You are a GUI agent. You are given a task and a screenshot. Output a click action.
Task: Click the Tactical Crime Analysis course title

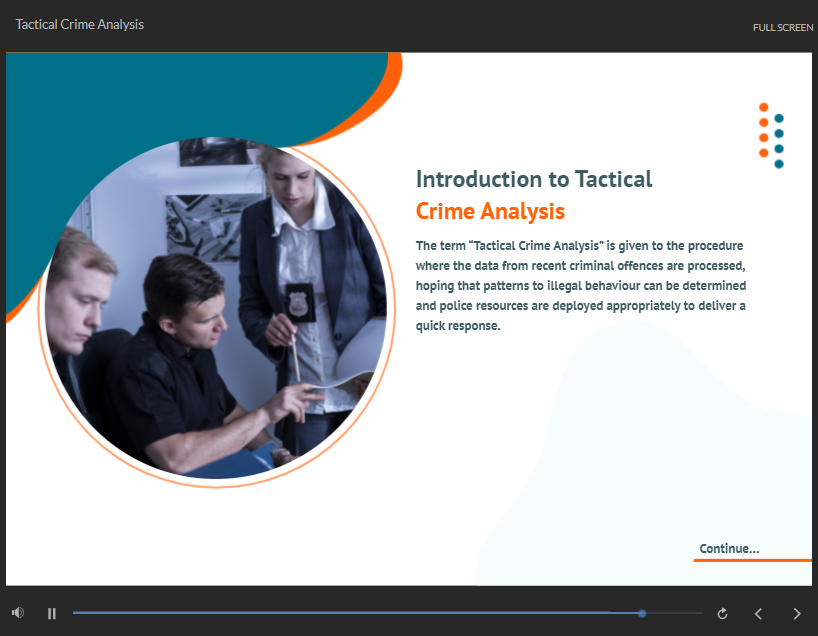coord(80,25)
